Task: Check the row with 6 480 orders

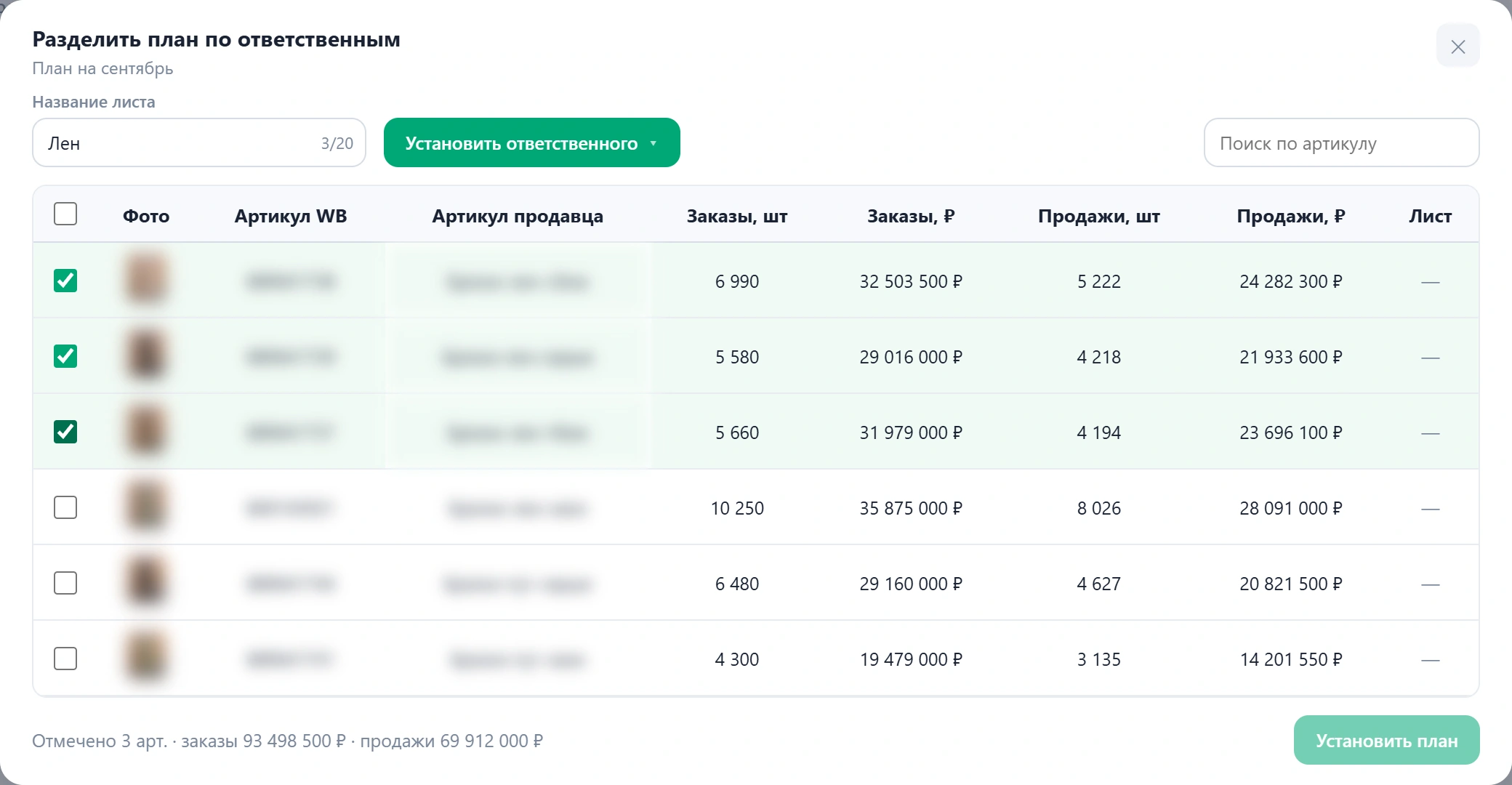Action: pyautogui.click(x=65, y=583)
